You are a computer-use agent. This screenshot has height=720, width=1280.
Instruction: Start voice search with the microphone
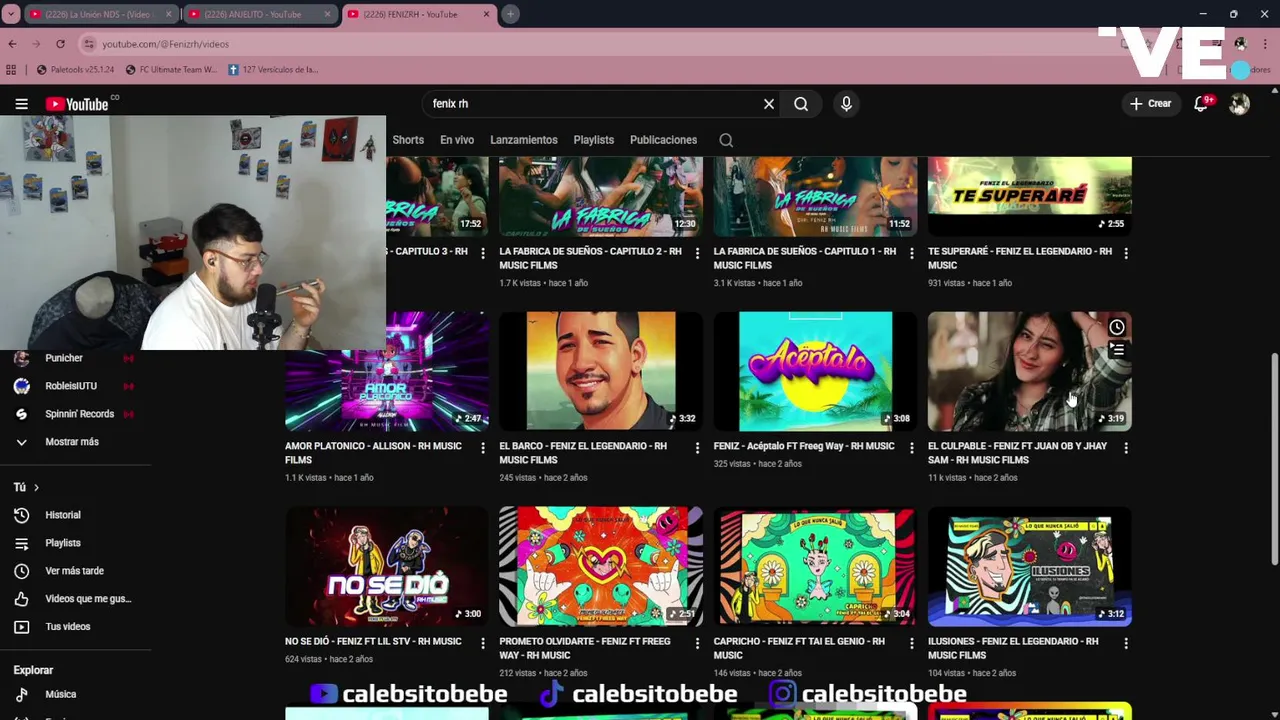[846, 104]
